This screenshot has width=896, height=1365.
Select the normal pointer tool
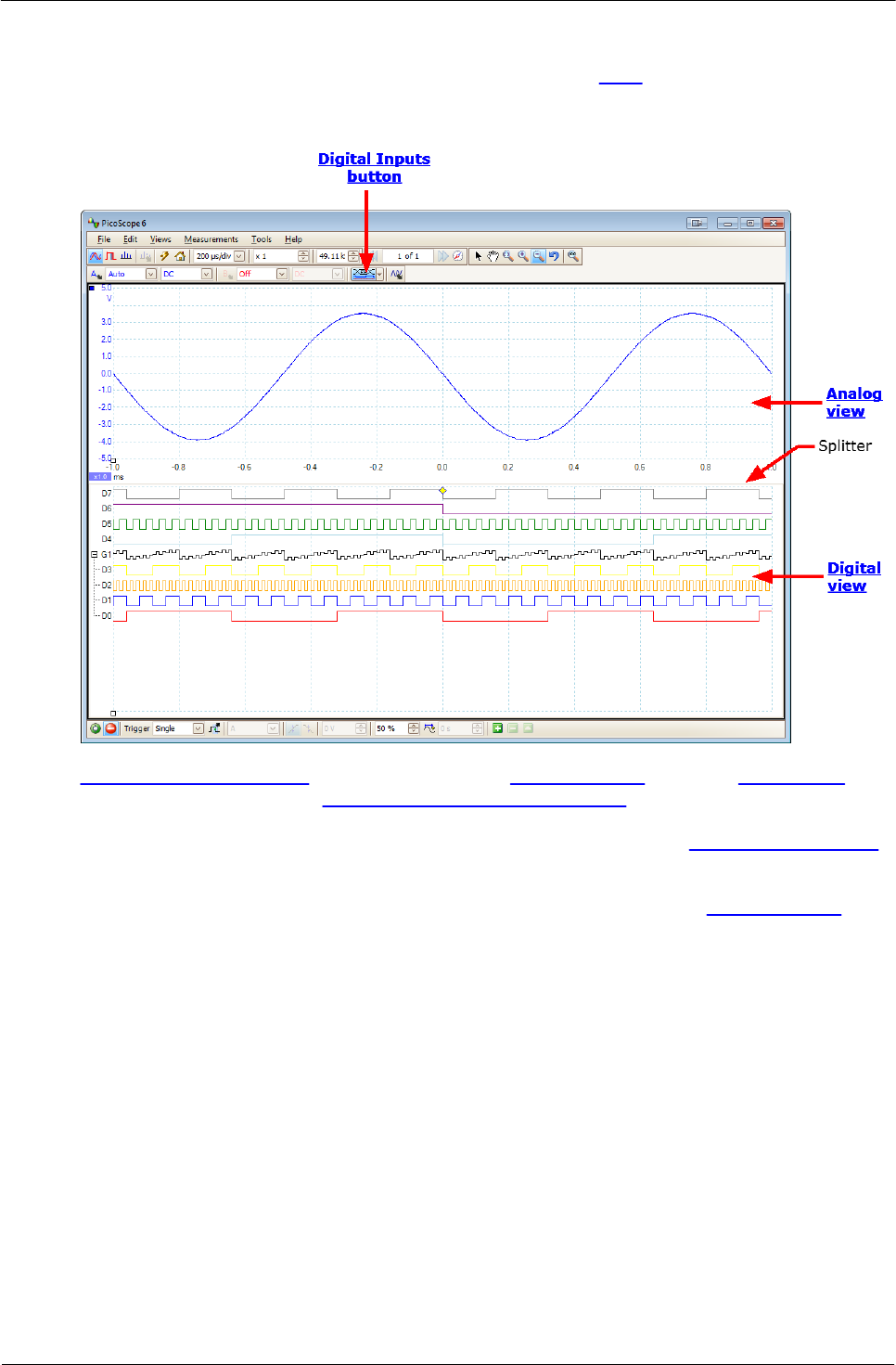[479, 256]
